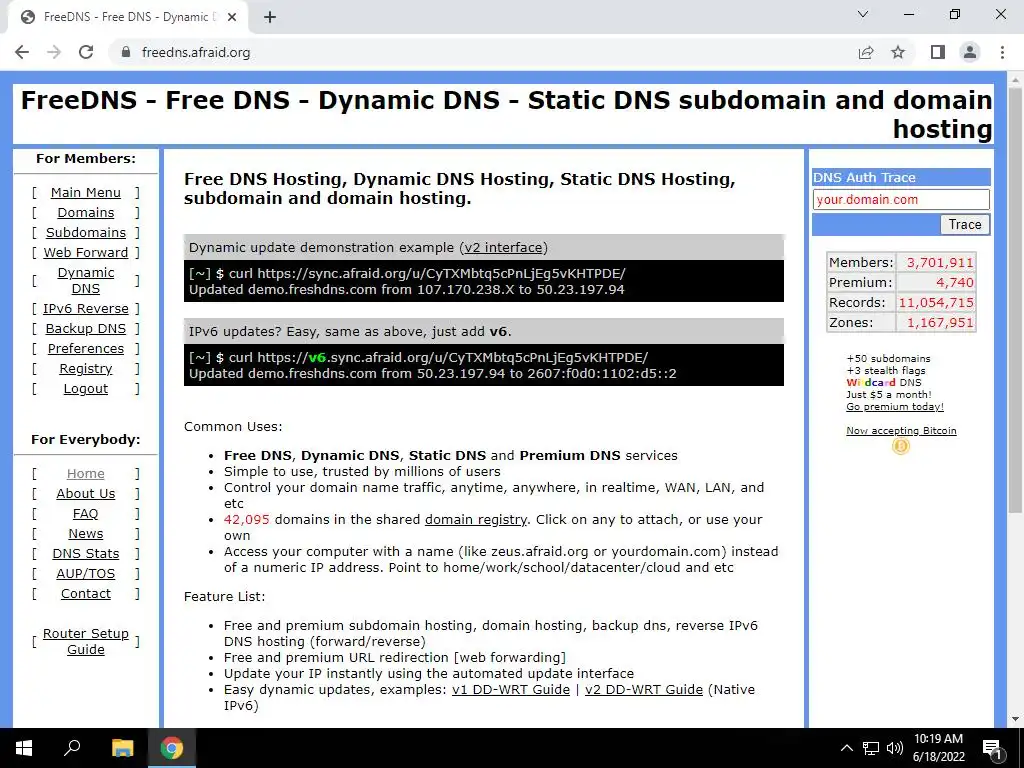Open the About Us link
The height and width of the screenshot is (768, 1024).
coord(86,494)
